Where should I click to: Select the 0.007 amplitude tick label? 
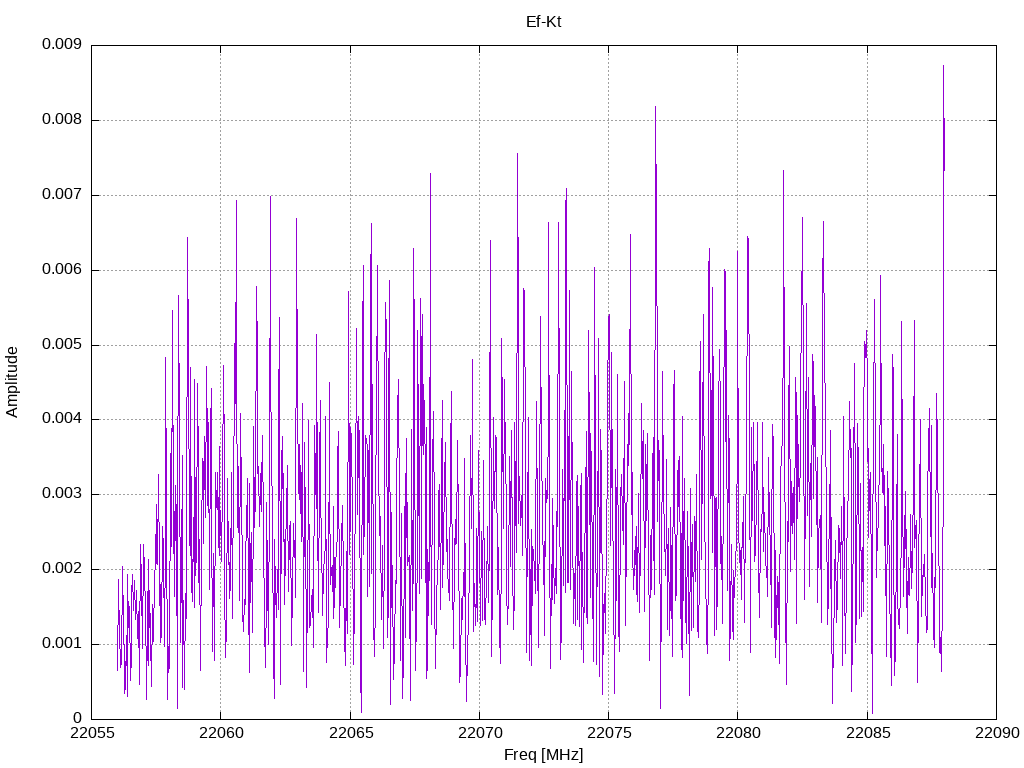click(62, 195)
